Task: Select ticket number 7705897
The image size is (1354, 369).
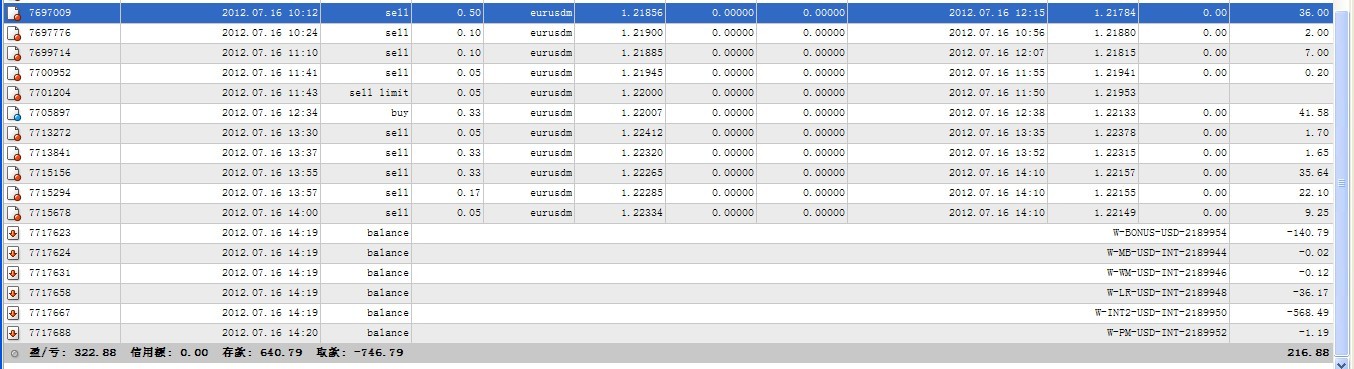Action: 50,113
